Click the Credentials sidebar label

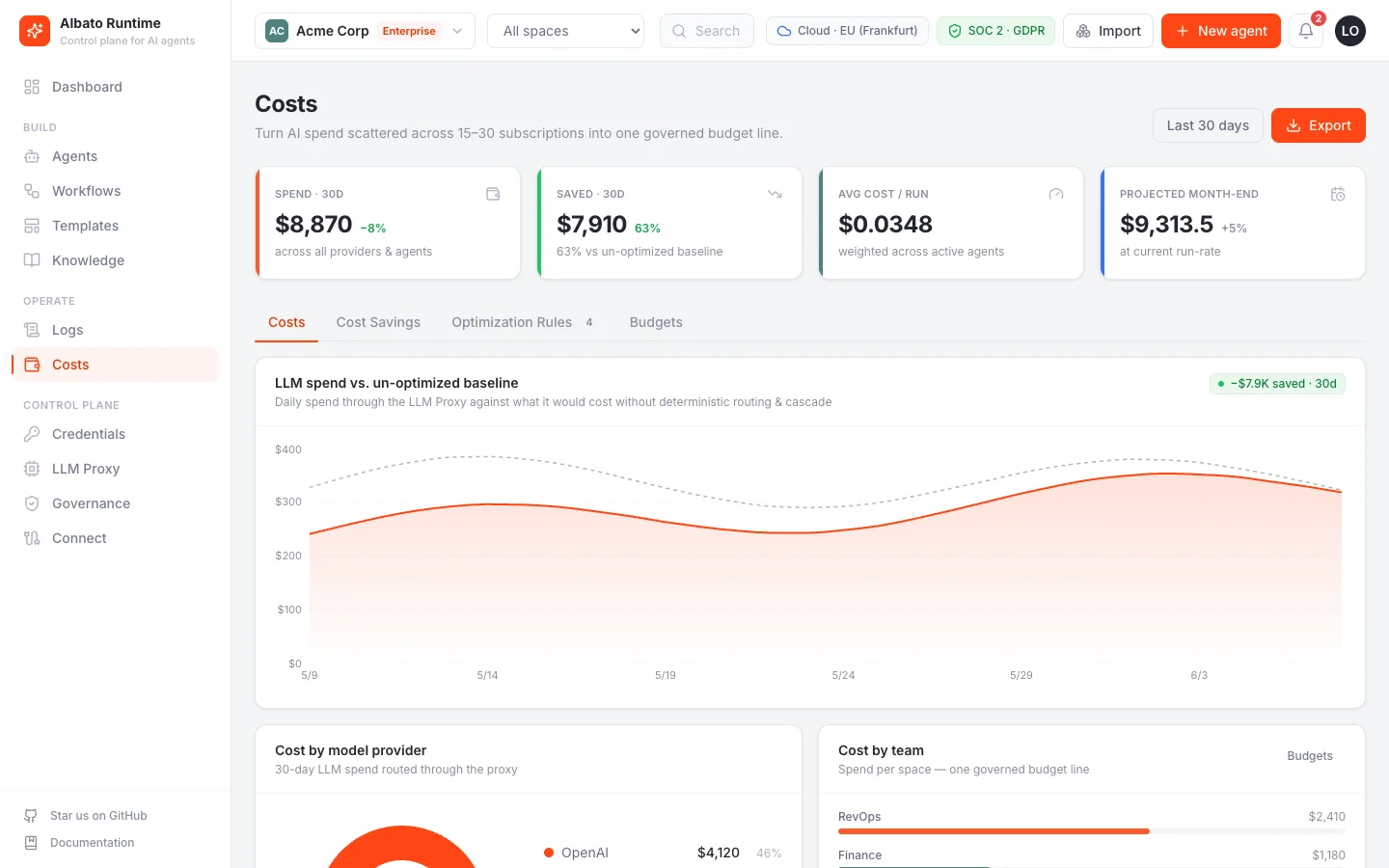(89, 434)
